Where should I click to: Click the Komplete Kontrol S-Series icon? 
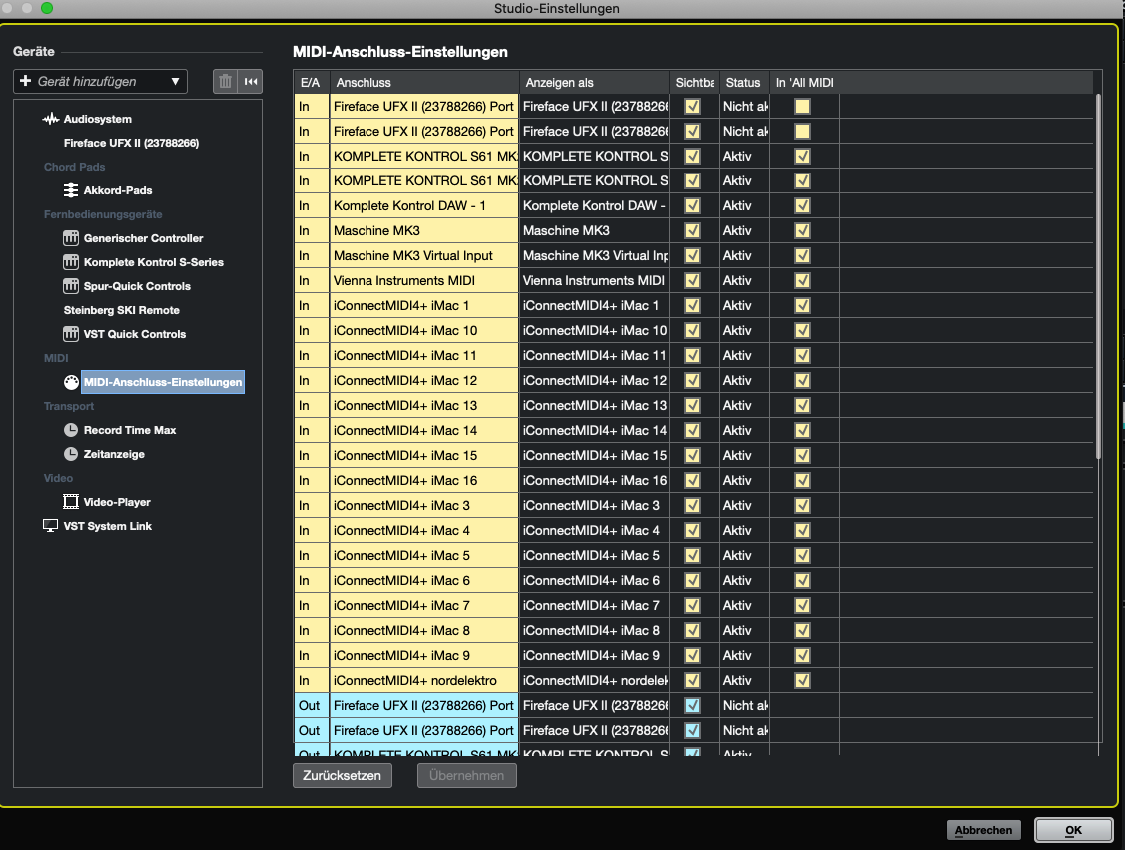[x=70, y=262]
